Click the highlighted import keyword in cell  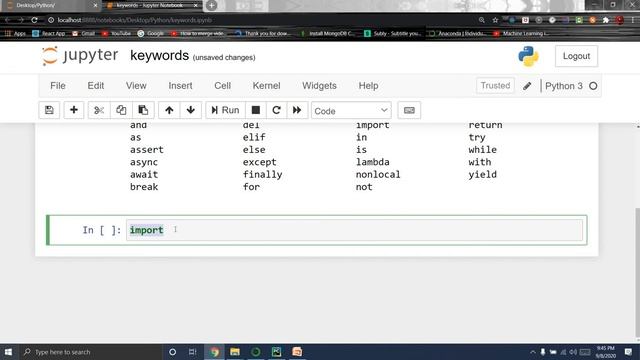pos(147,230)
